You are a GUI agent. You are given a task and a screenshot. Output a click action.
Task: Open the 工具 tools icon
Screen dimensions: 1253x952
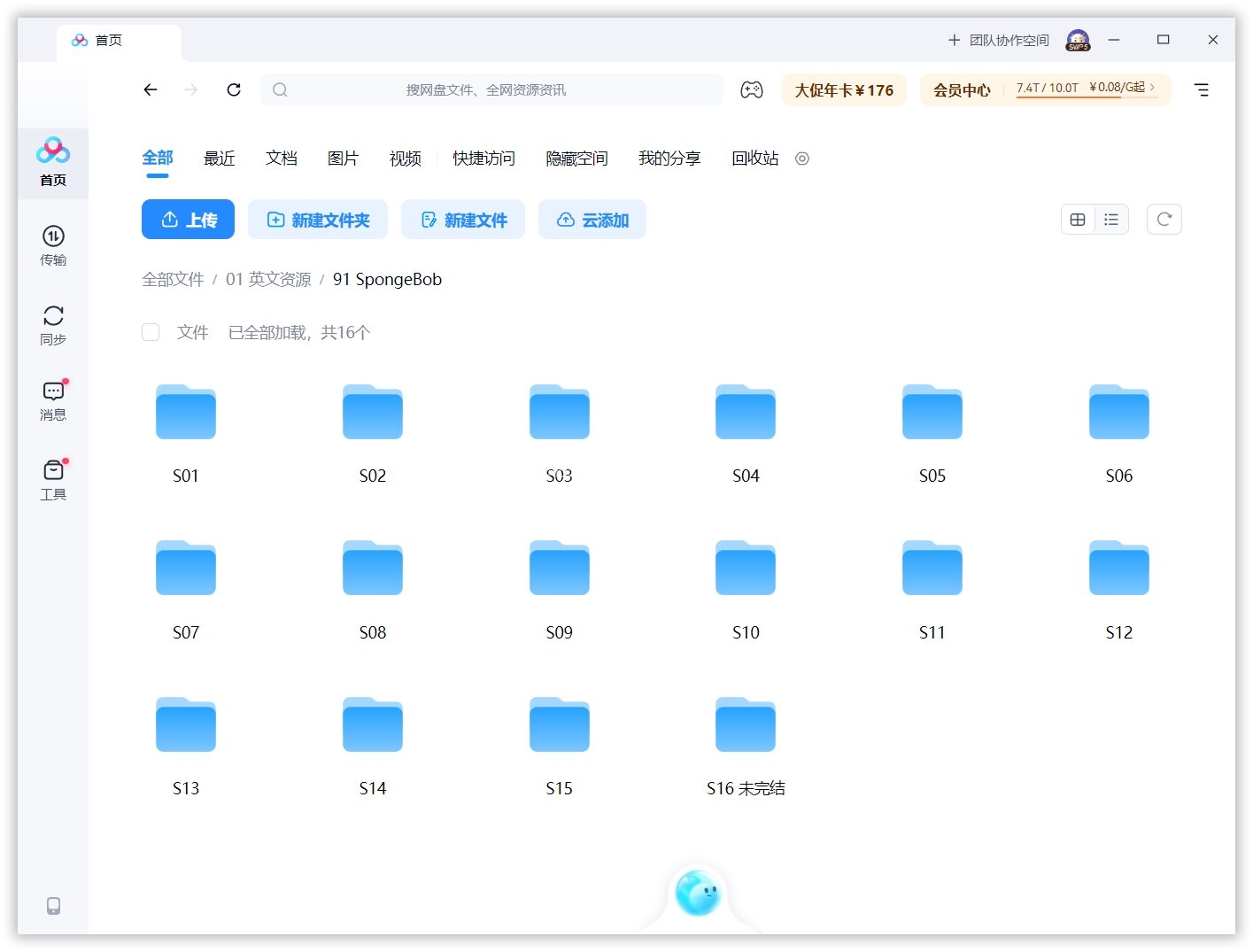(x=53, y=479)
